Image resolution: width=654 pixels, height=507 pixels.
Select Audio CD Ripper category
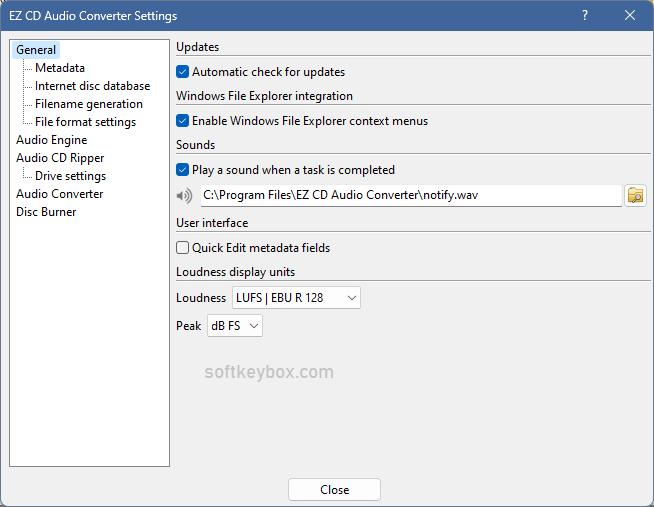coord(60,158)
